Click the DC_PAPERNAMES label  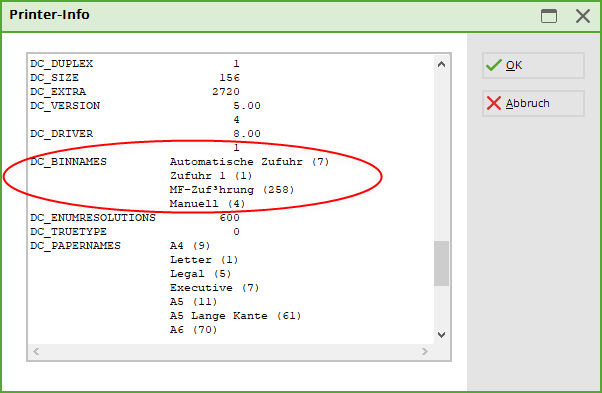(x=75, y=246)
